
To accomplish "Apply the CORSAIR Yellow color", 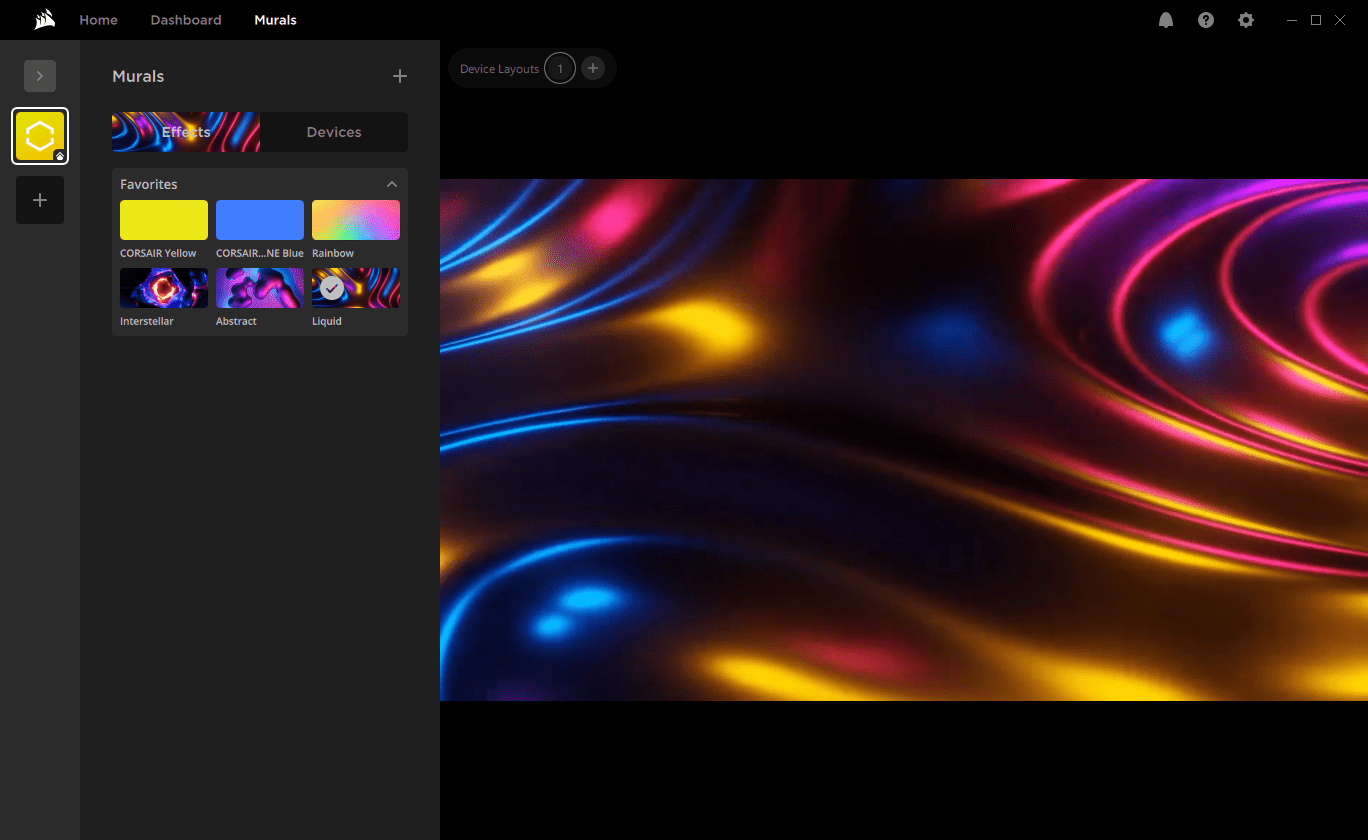I will [x=164, y=220].
